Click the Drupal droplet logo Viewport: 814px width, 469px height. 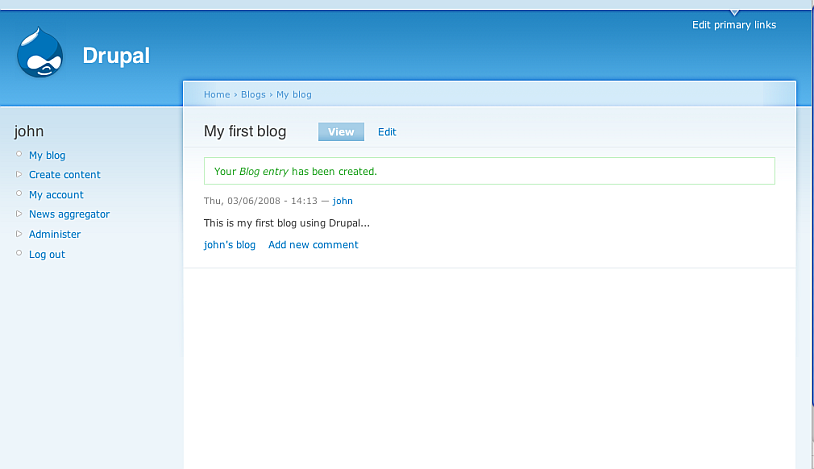click(40, 53)
